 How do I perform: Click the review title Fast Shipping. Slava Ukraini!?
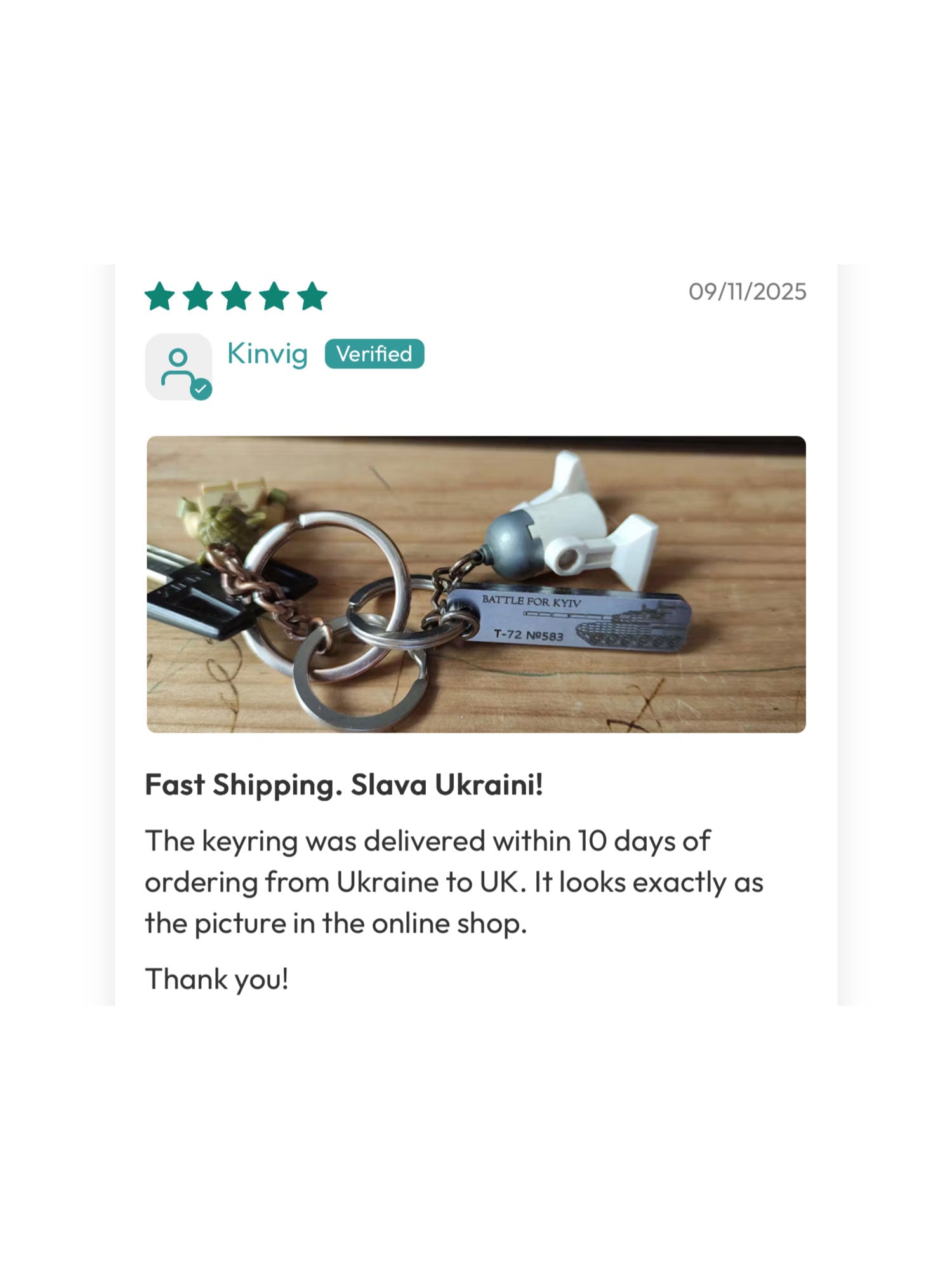coord(344,785)
